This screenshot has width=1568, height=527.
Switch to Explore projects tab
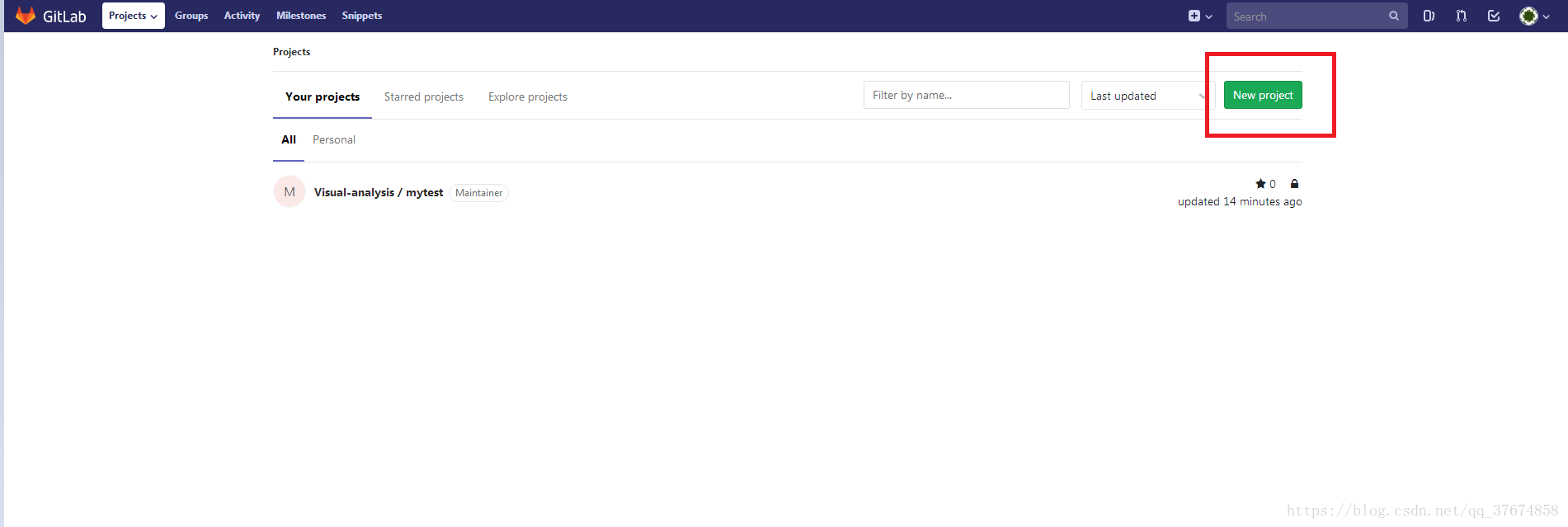[527, 96]
